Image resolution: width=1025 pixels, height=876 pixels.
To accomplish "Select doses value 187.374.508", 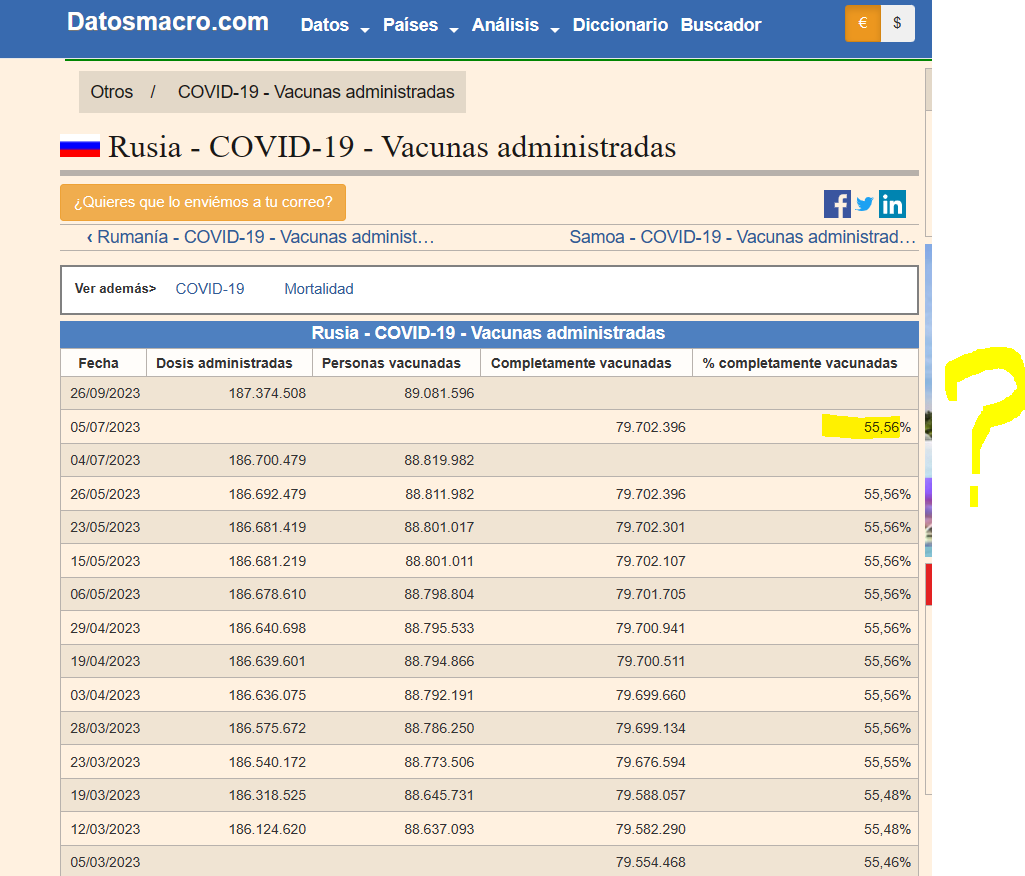I will pos(267,393).
